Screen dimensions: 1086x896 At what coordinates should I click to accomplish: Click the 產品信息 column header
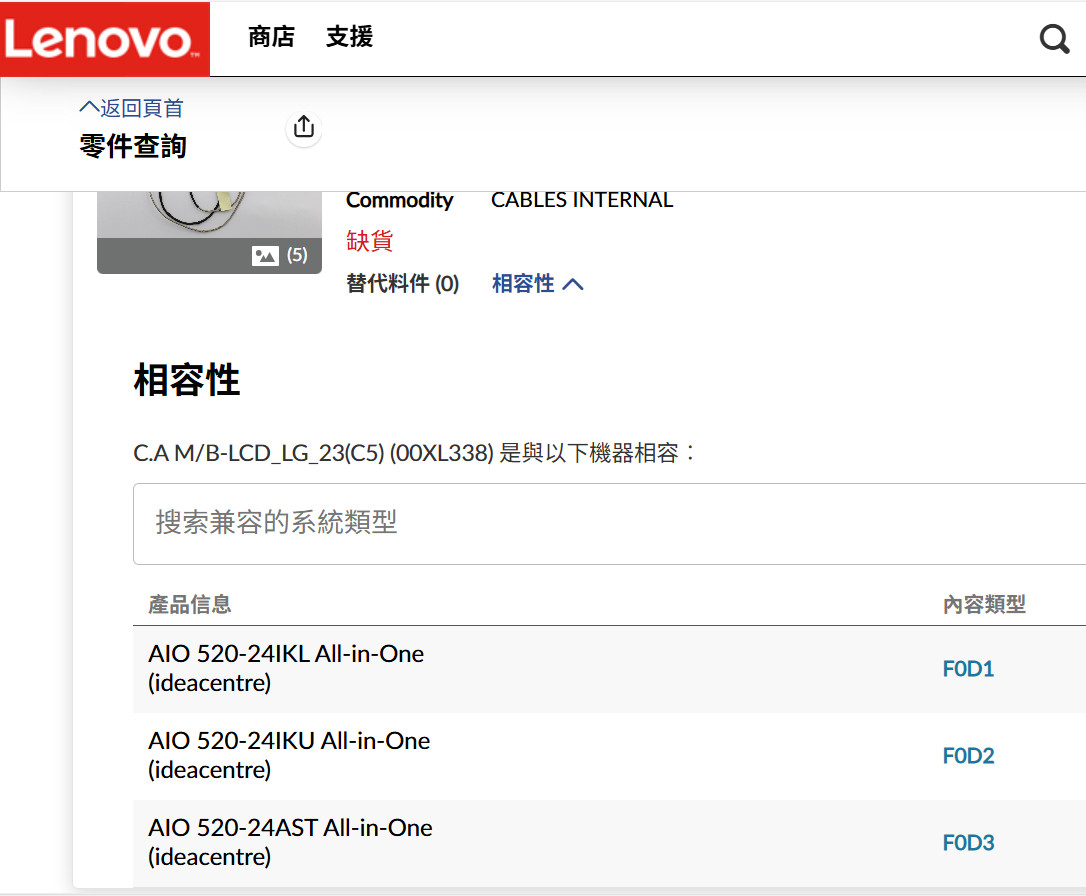(x=190, y=604)
